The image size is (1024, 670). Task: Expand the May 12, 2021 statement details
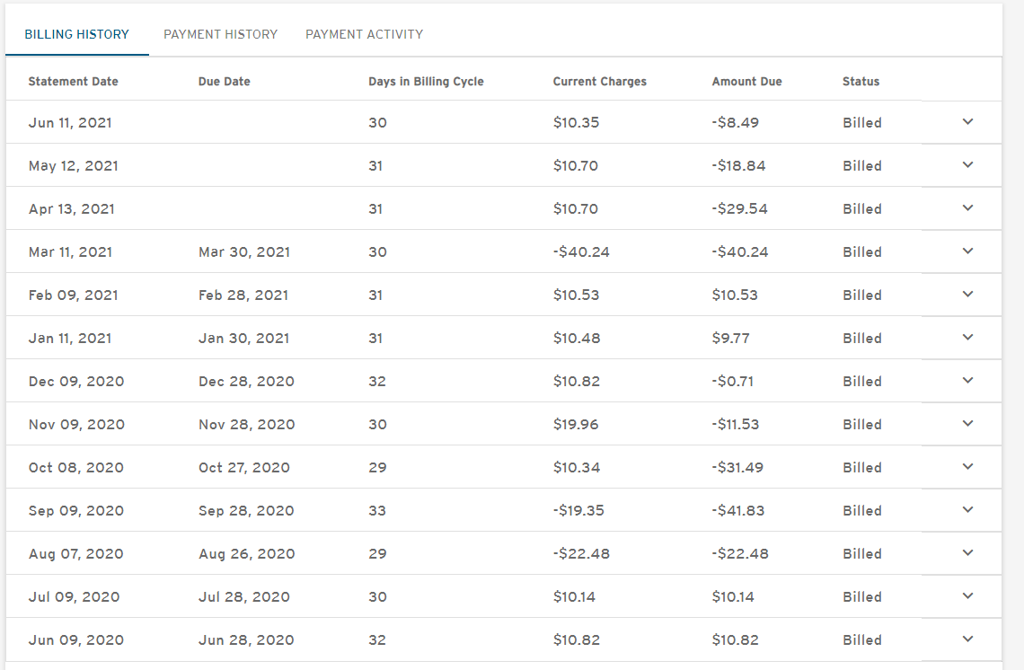click(x=968, y=165)
